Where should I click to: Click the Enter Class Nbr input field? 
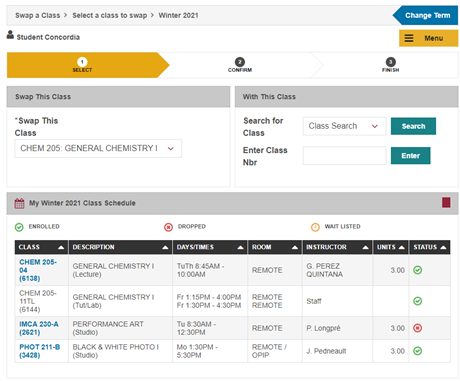(344, 155)
